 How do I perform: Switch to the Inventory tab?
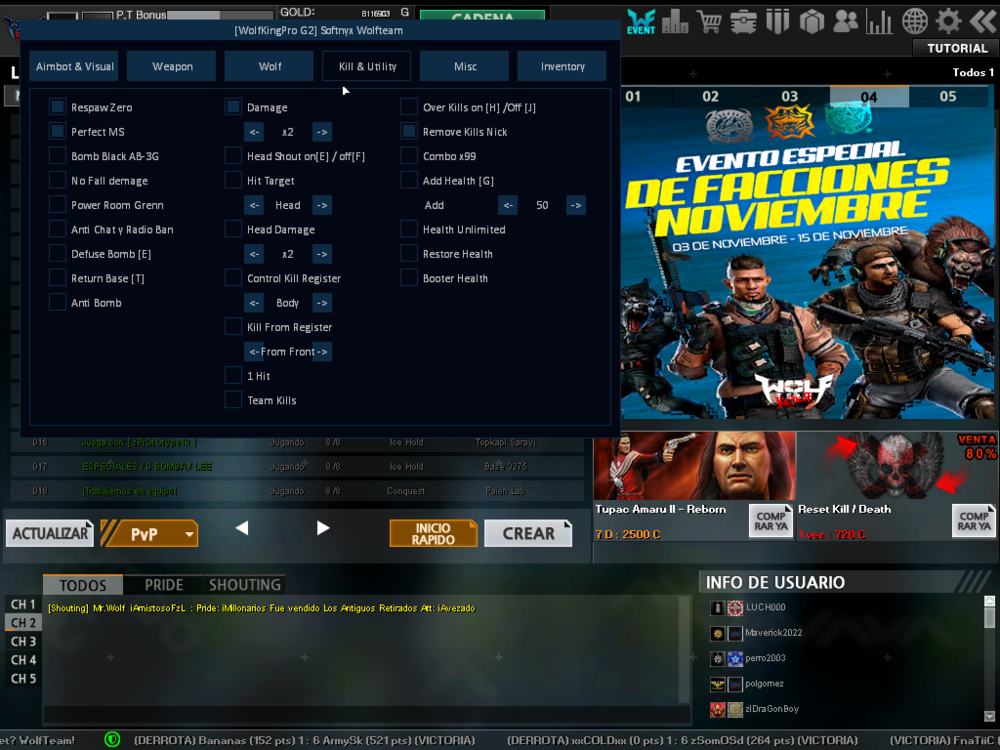(562, 67)
